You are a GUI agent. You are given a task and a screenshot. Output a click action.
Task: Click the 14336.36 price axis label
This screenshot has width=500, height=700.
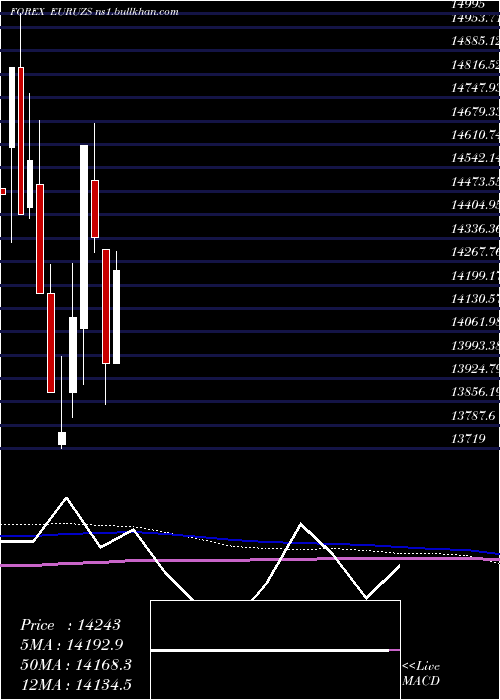tap(475, 229)
